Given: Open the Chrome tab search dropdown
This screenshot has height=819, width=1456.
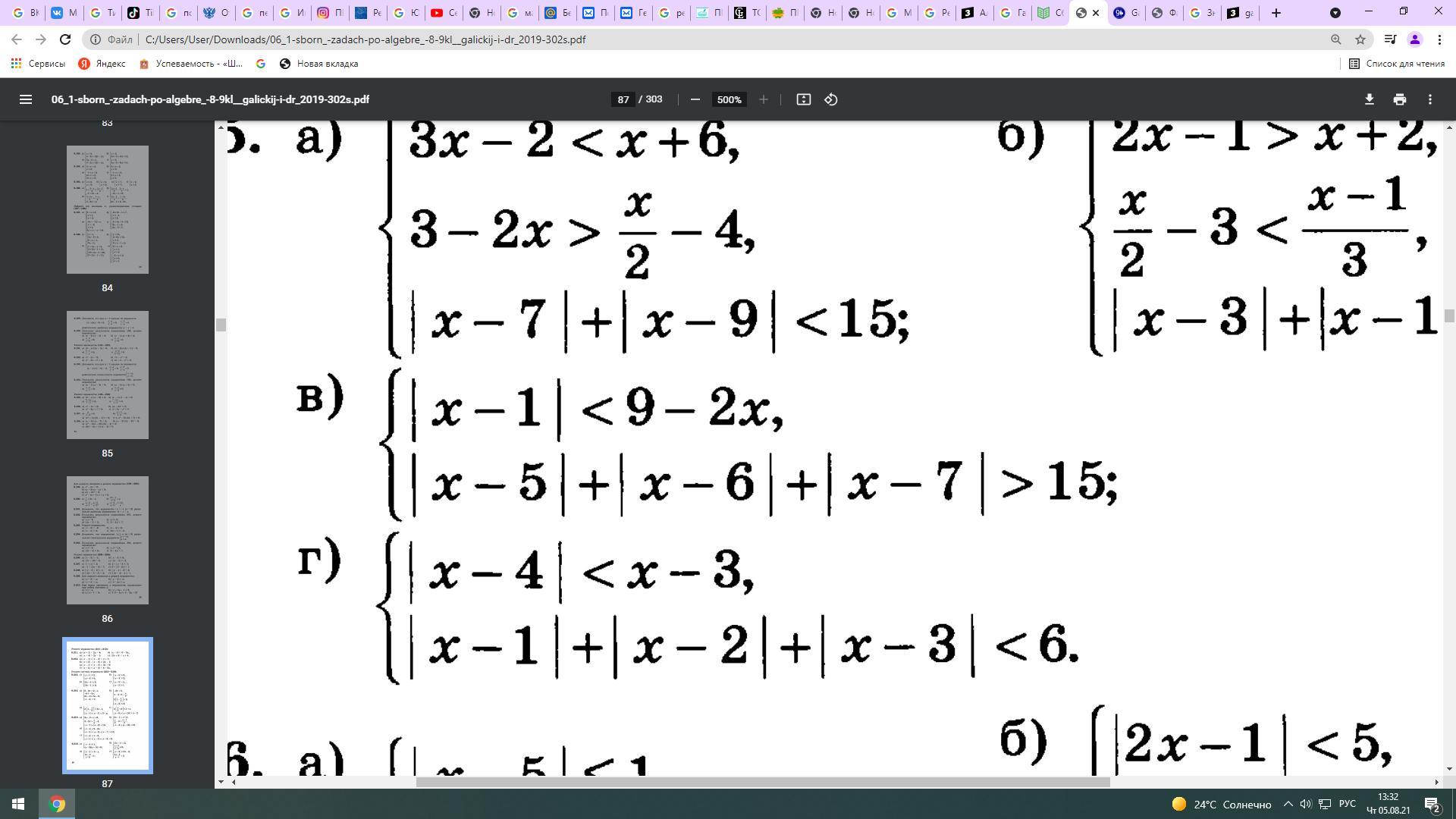Looking at the screenshot, I should click(x=1335, y=13).
